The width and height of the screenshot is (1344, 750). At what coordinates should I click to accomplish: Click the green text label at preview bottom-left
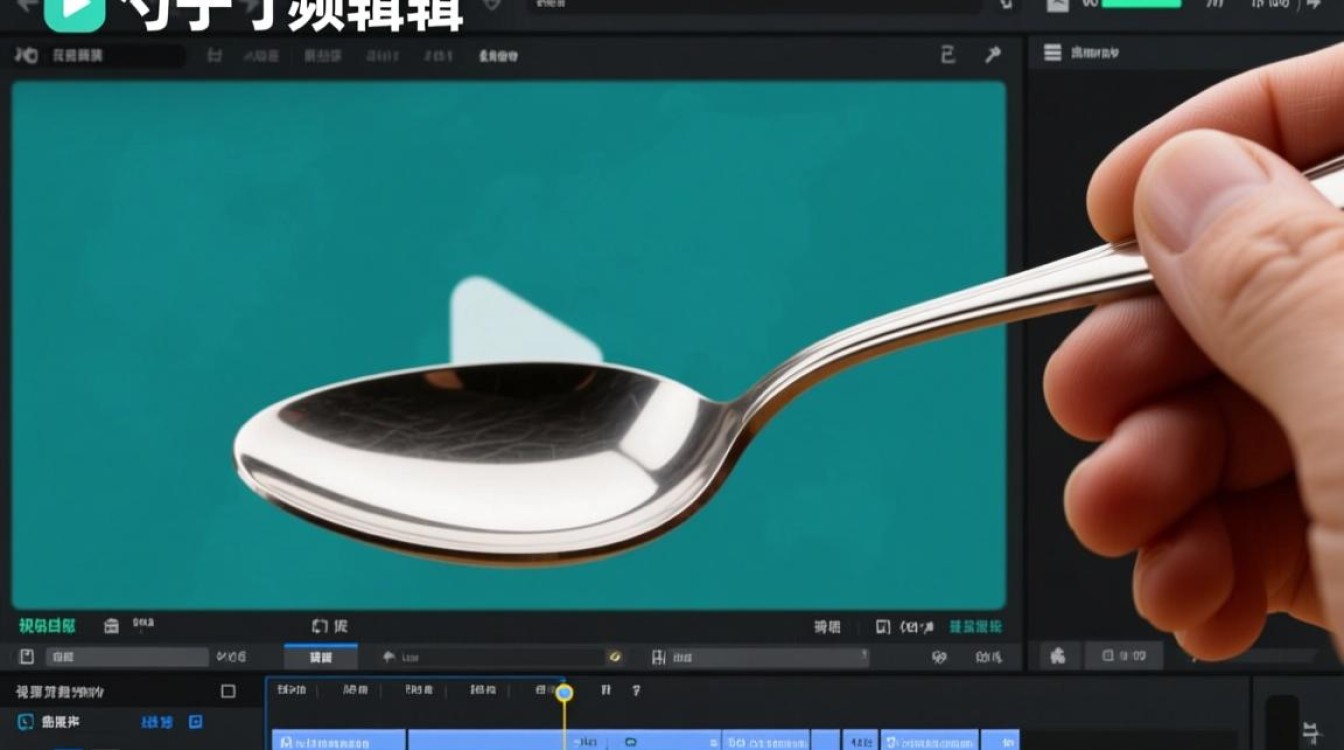(x=47, y=626)
